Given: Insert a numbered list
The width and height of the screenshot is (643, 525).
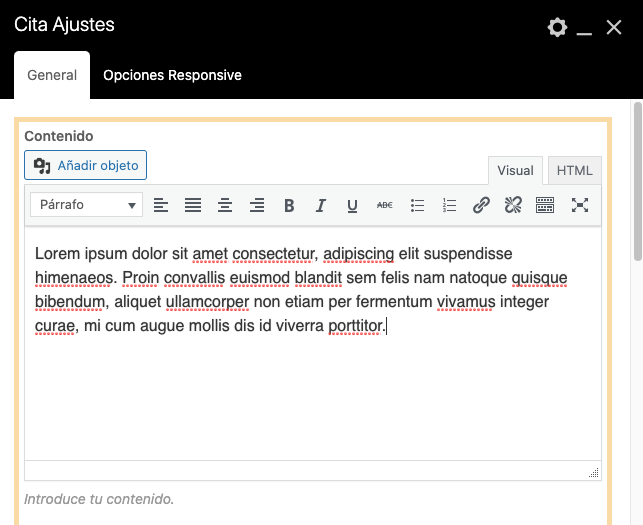Looking at the screenshot, I should pos(449,205).
